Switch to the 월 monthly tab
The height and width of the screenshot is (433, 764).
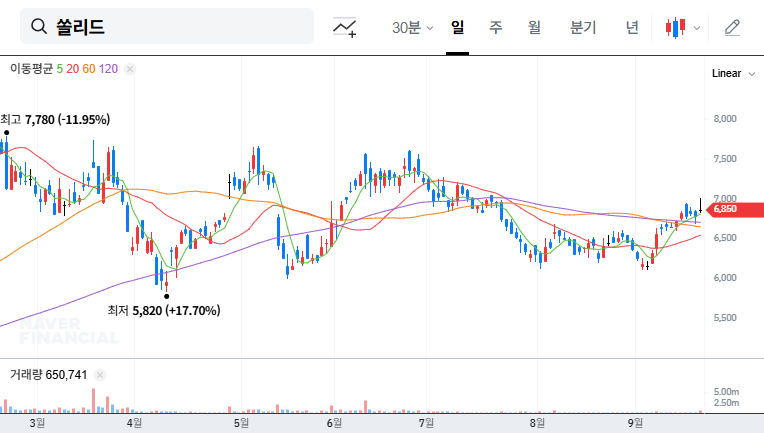click(x=535, y=28)
